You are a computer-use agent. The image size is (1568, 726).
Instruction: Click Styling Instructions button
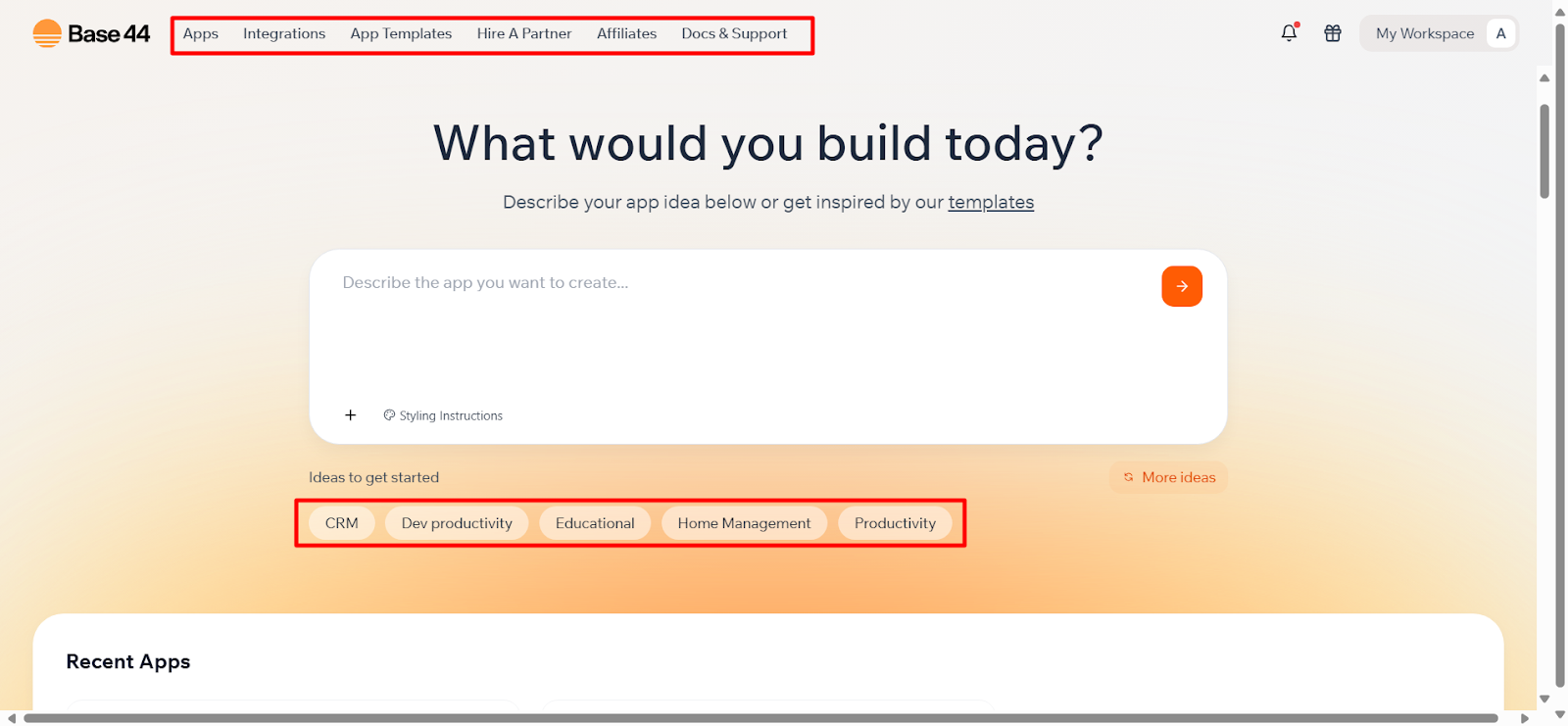[x=443, y=415]
